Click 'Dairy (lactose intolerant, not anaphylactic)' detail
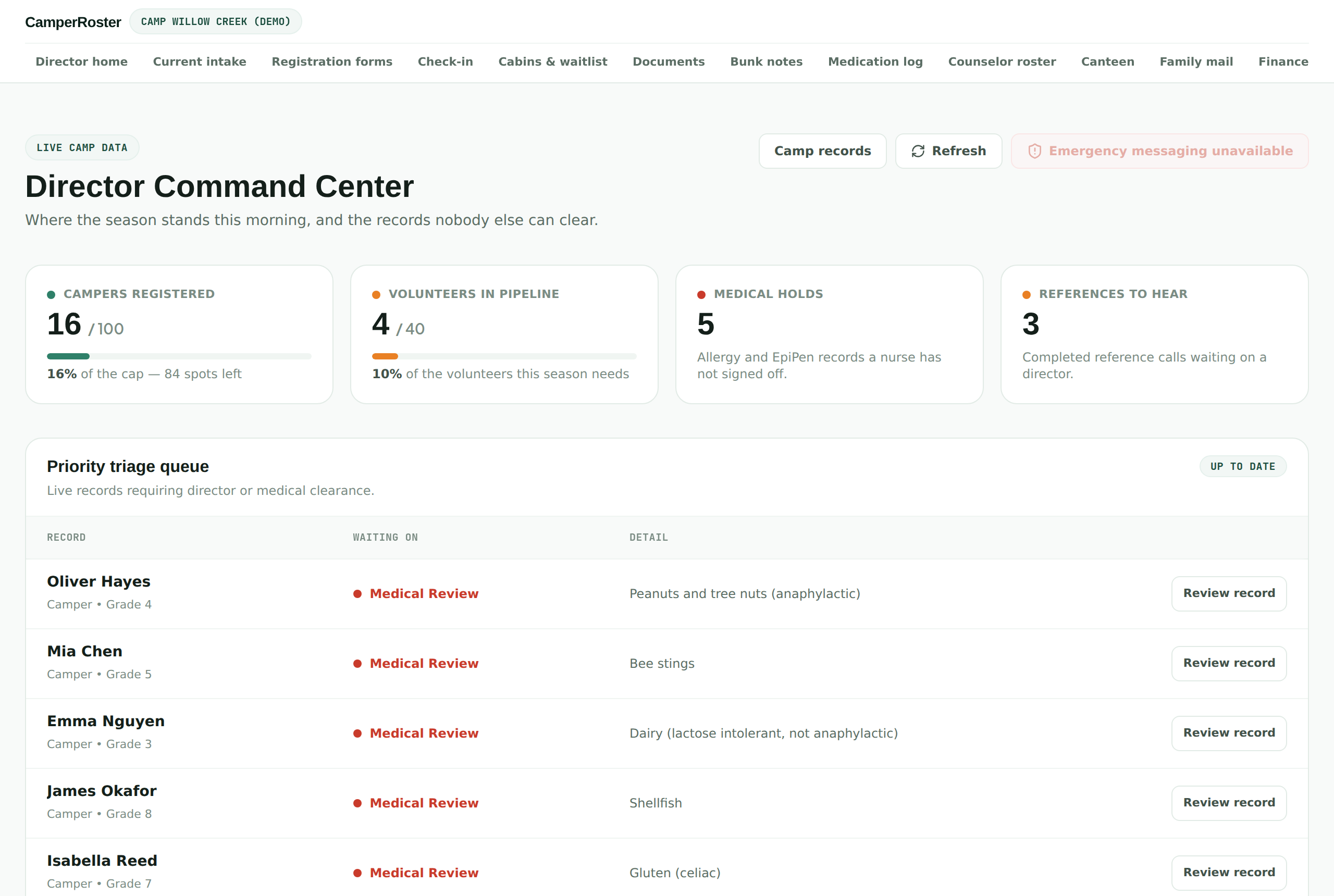 pyautogui.click(x=763, y=733)
